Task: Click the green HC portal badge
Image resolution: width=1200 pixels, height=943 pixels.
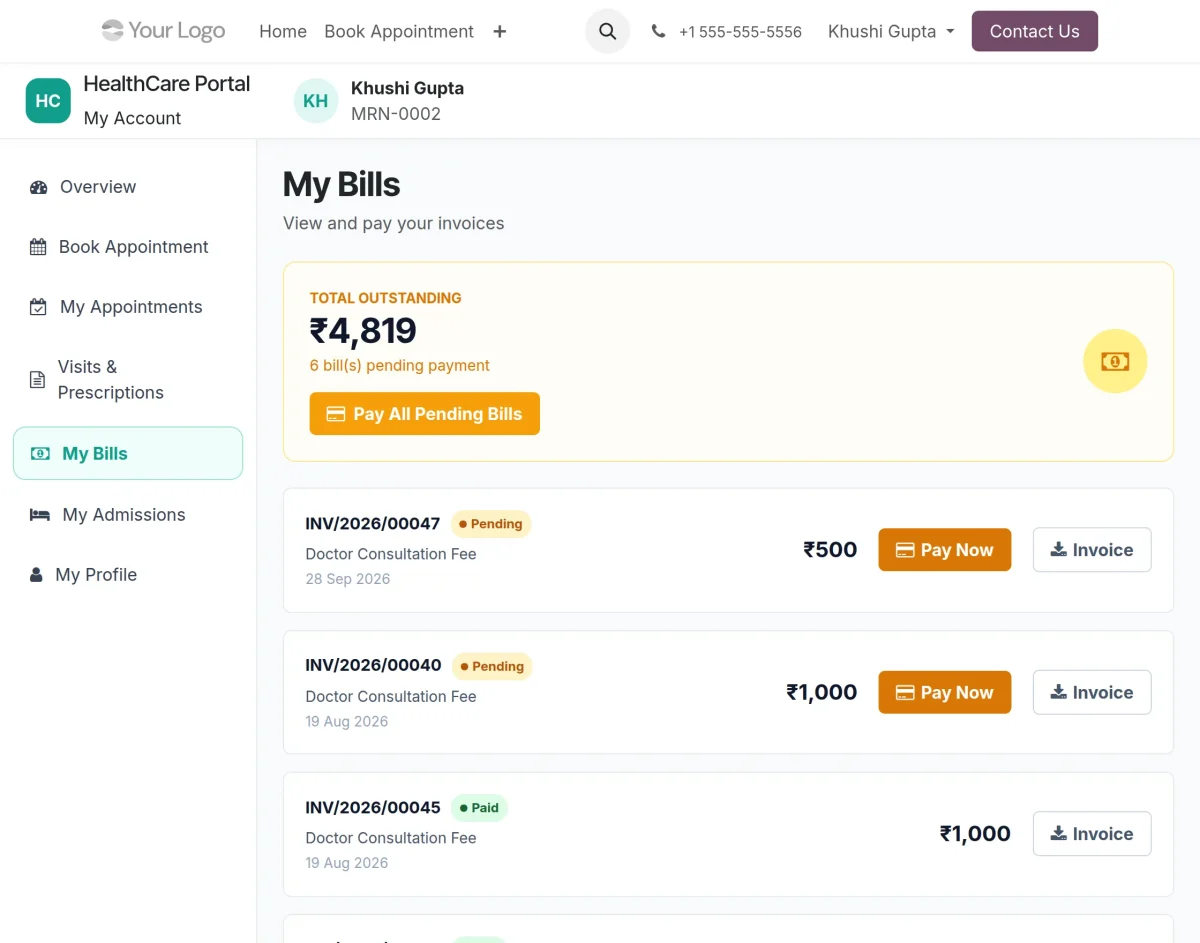Action: pyautogui.click(x=48, y=101)
